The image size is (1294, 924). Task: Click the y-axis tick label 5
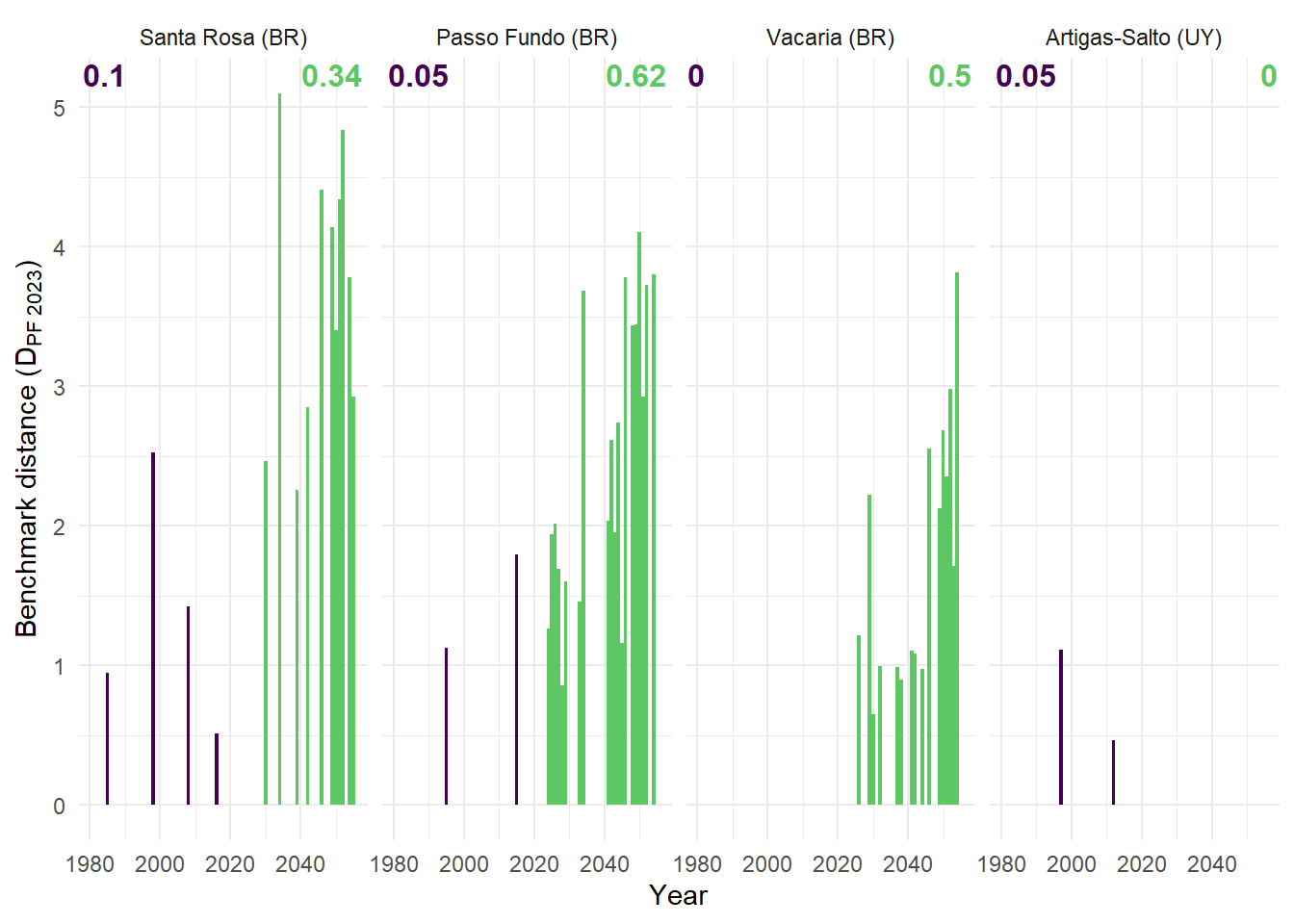coord(60,108)
